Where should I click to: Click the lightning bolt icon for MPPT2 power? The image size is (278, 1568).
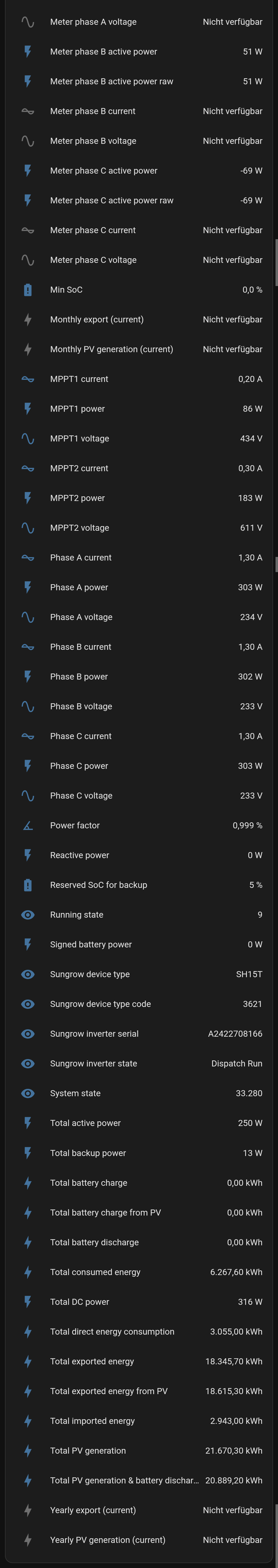(27, 498)
